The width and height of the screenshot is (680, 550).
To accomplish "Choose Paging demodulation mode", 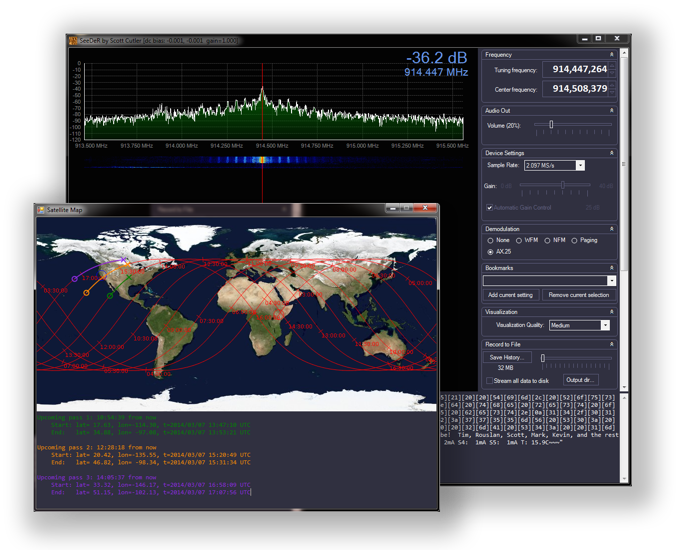I will tap(575, 241).
